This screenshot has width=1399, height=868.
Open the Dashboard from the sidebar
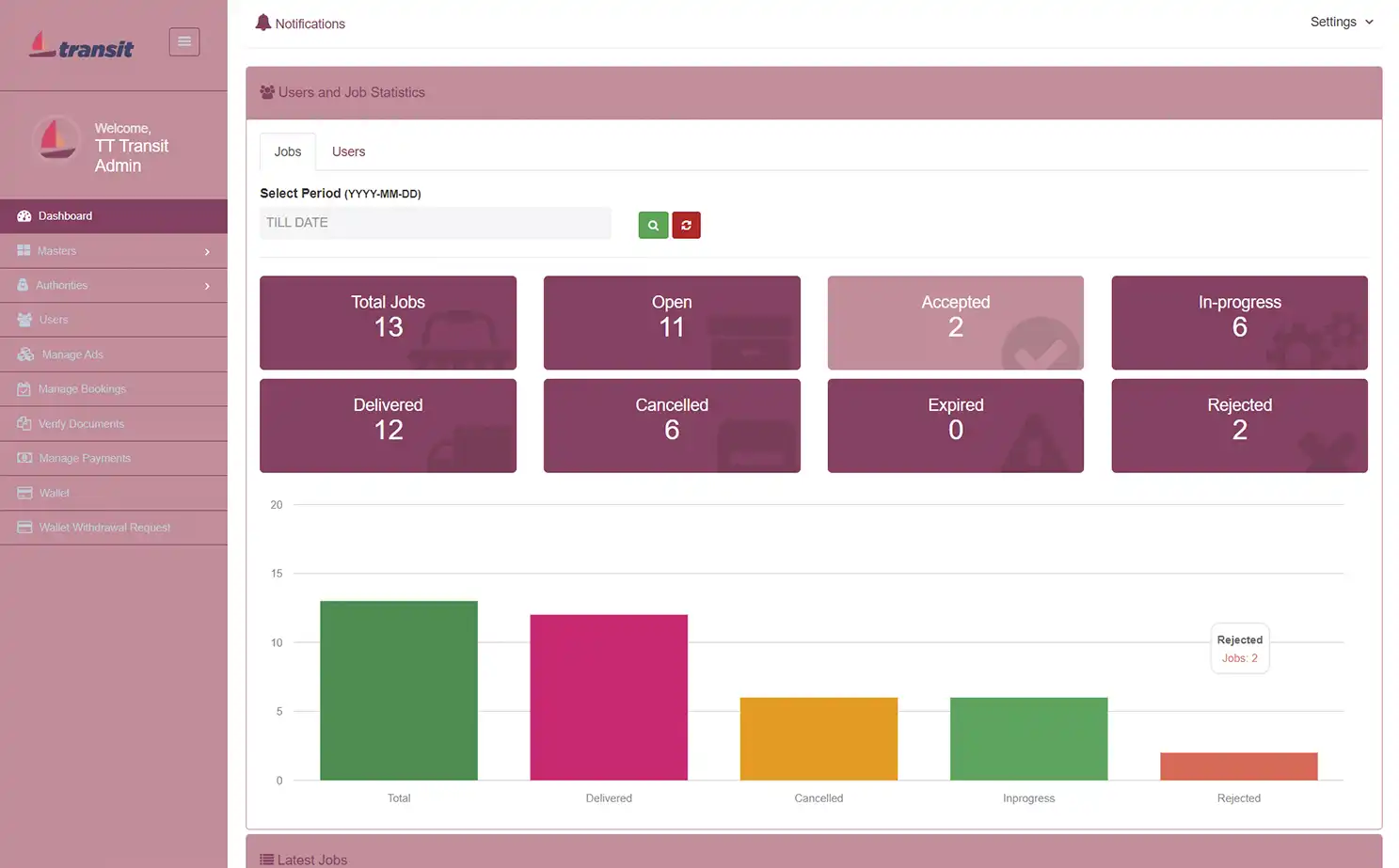pyautogui.click(x=65, y=215)
